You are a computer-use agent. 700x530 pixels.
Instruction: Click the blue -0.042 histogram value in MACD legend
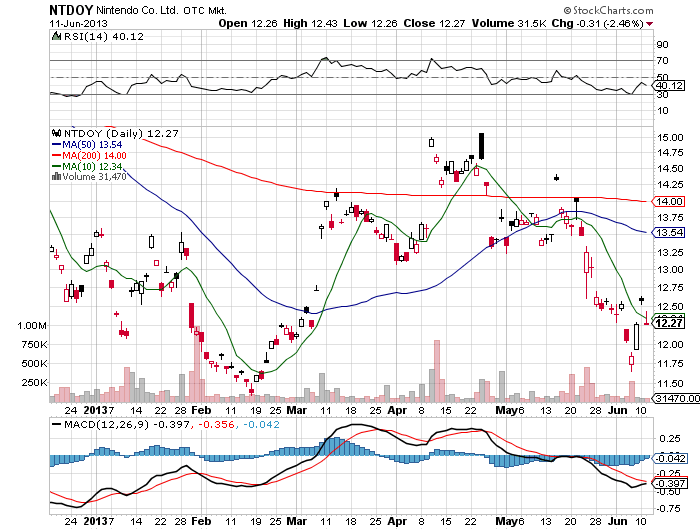(261, 424)
